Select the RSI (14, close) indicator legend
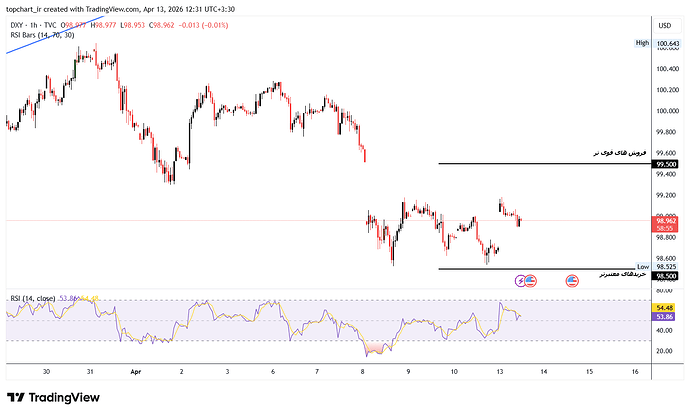 coord(33,299)
